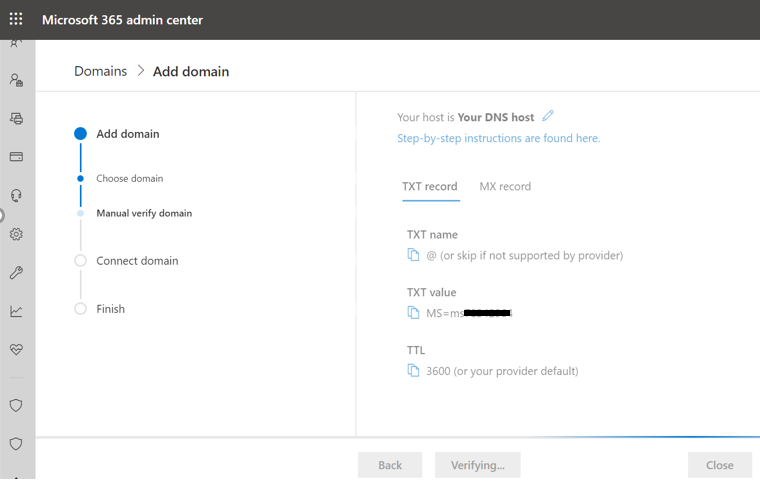Image resolution: width=760 pixels, height=483 pixels.
Task: Open the step-by-step instructions link
Action: point(498,138)
